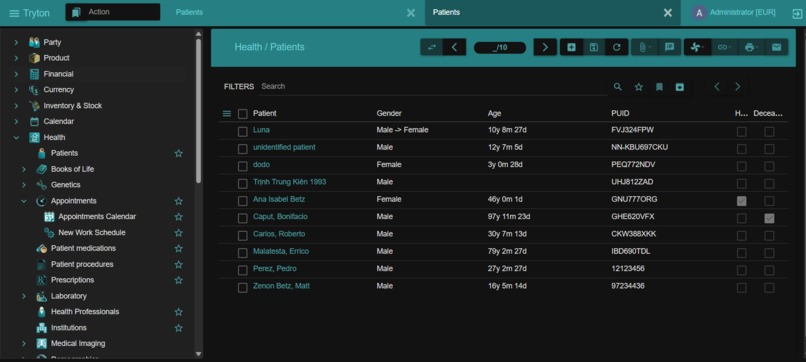Open the Malatesta, Errico patient link
Screen dimensions: 806x362
(281, 251)
